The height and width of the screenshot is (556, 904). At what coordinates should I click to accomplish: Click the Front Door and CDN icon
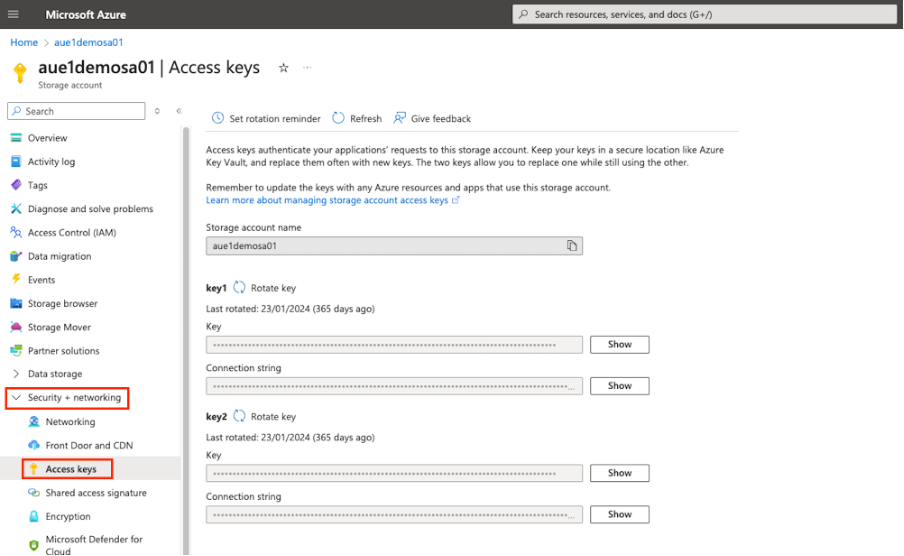point(34,445)
